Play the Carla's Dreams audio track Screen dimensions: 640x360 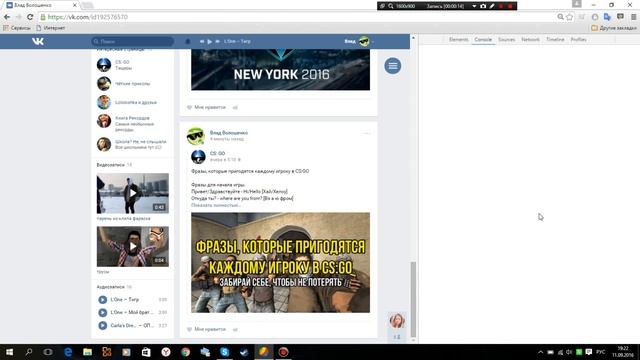pyautogui.click(x=103, y=325)
